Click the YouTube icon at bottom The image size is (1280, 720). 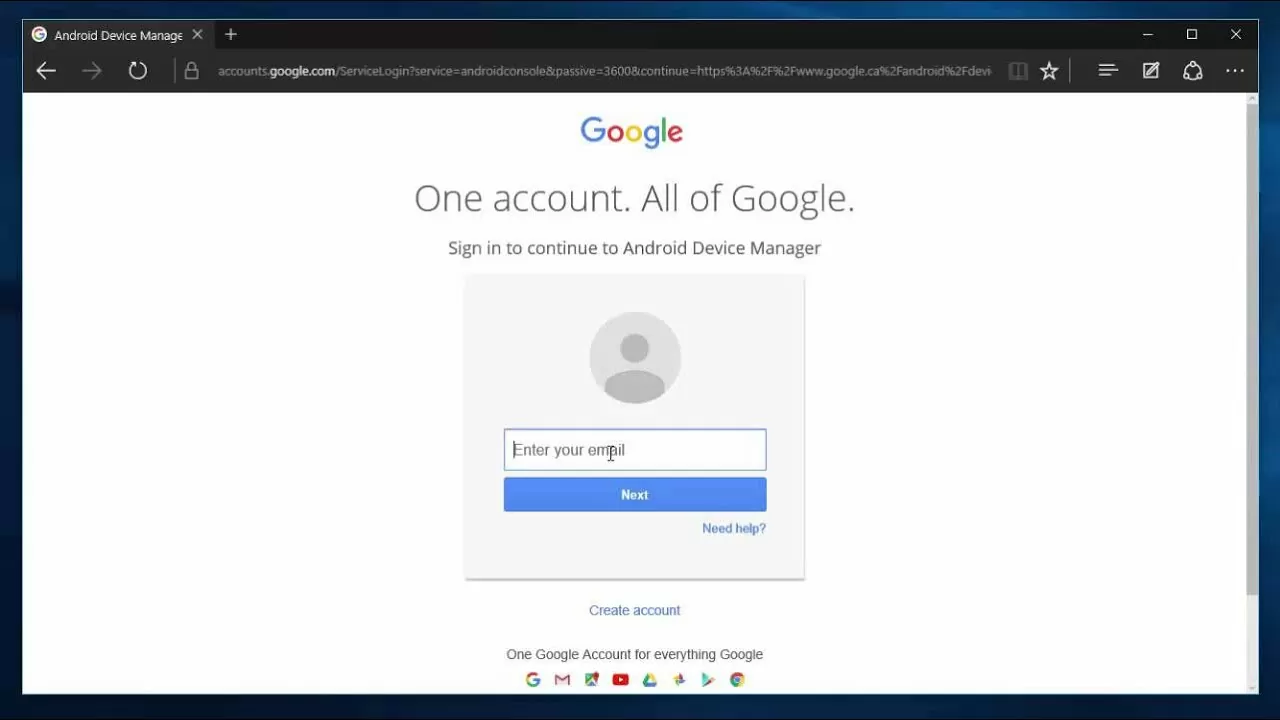click(x=621, y=680)
